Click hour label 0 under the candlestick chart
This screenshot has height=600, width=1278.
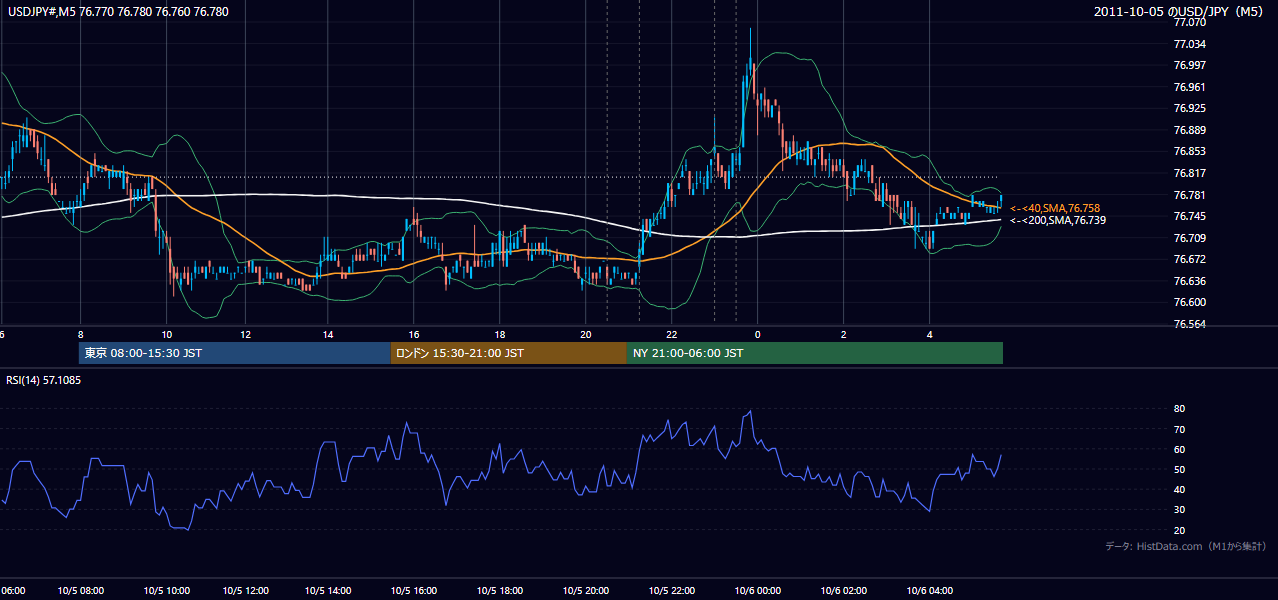pos(757,333)
